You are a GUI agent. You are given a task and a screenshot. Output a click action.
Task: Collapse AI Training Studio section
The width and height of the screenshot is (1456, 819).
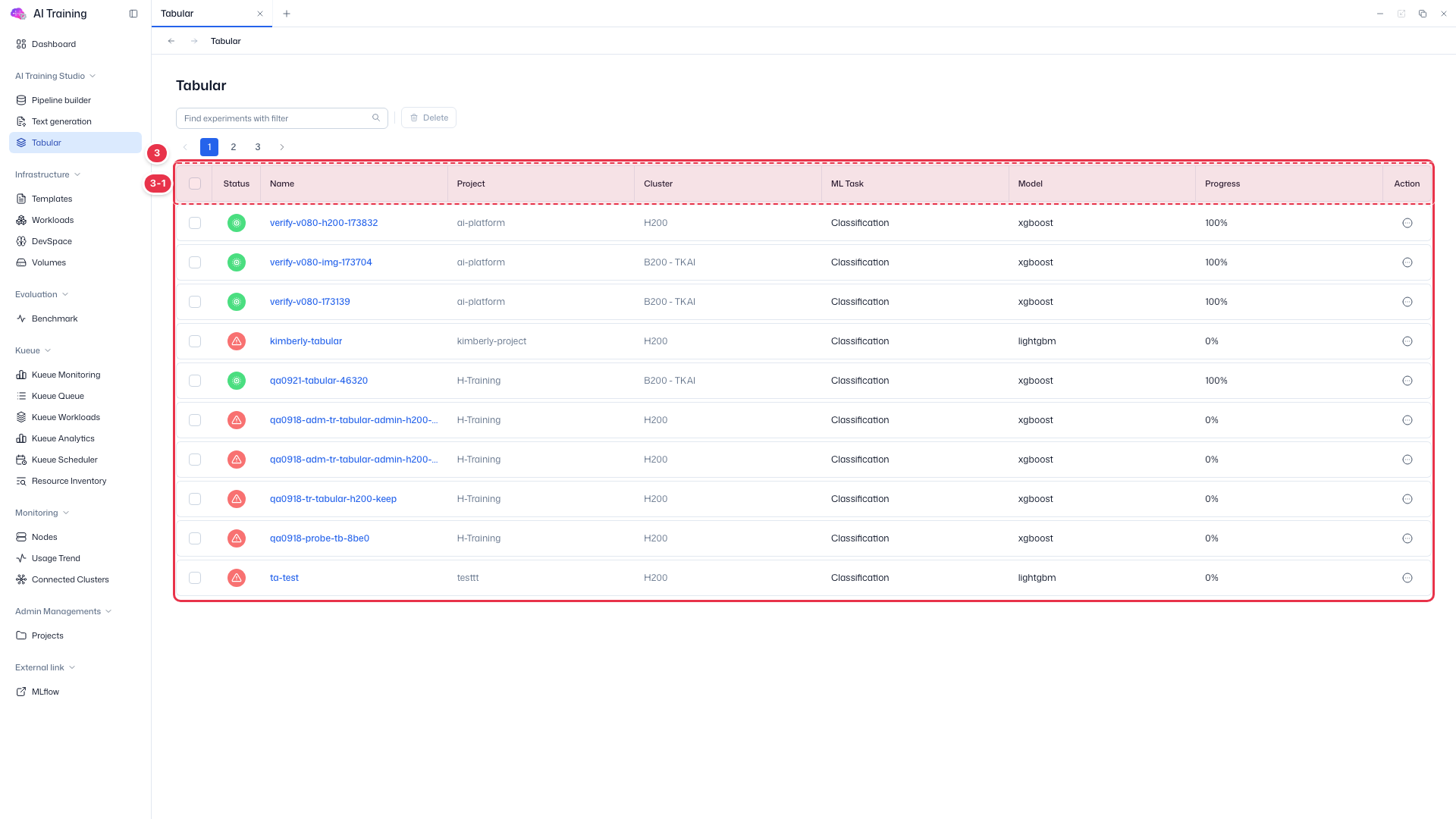[x=55, y=76]
